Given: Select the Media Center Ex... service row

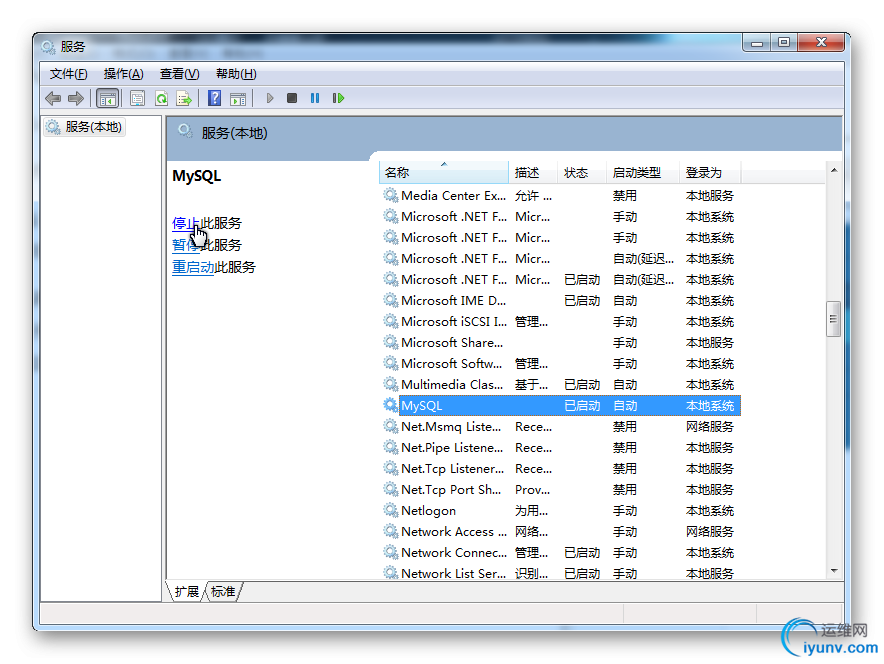Looking at the screenshot, I should tap(562, 195).
